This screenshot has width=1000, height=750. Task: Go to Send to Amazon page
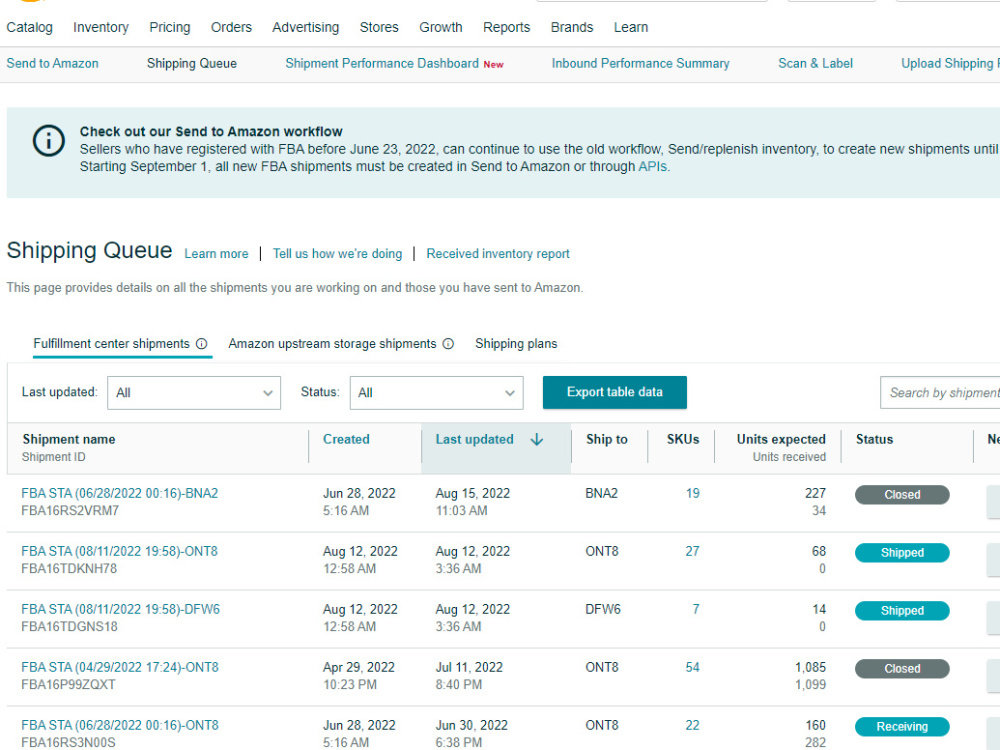pos(52,63)
